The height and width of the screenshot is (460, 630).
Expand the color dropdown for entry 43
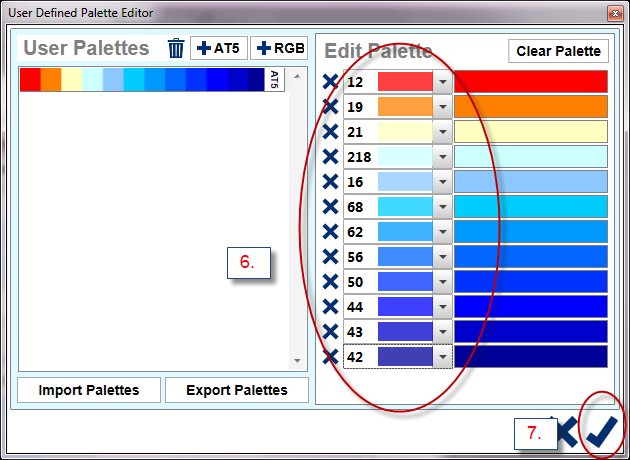(x=443, y=331)
